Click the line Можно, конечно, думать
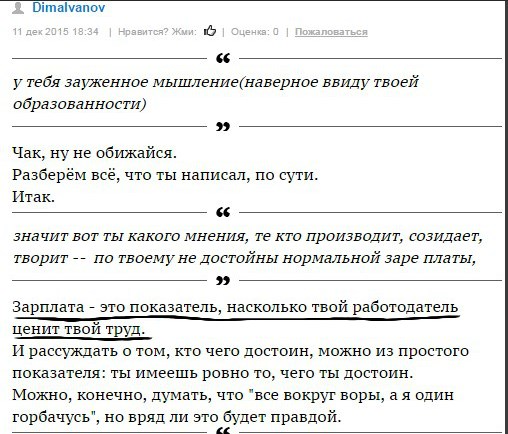508x434 pixels. coord(233,395)
